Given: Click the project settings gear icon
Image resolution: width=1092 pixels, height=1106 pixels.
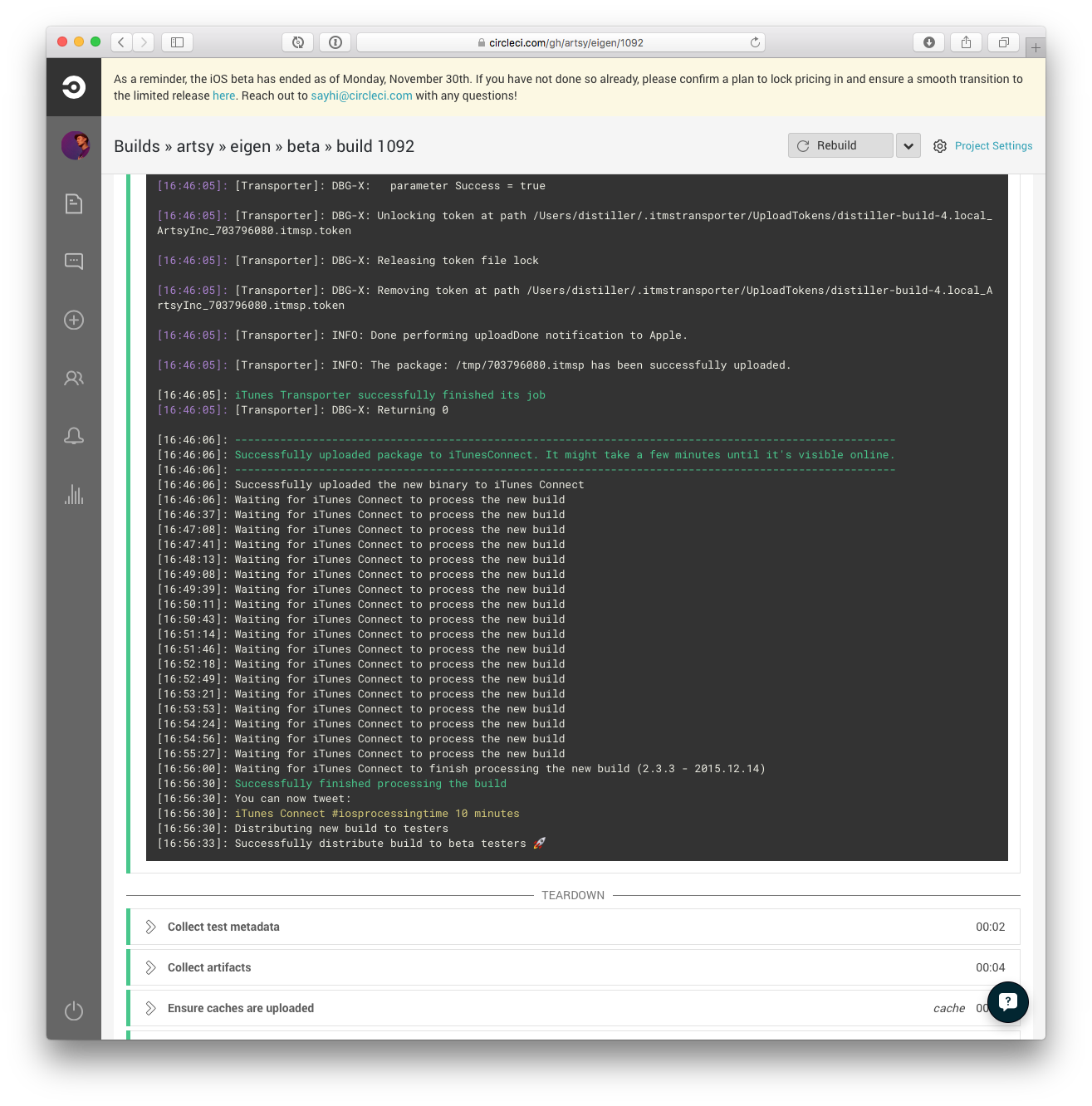Looking at the screenshot, I should pyautogui.click(x=940, y=146).
